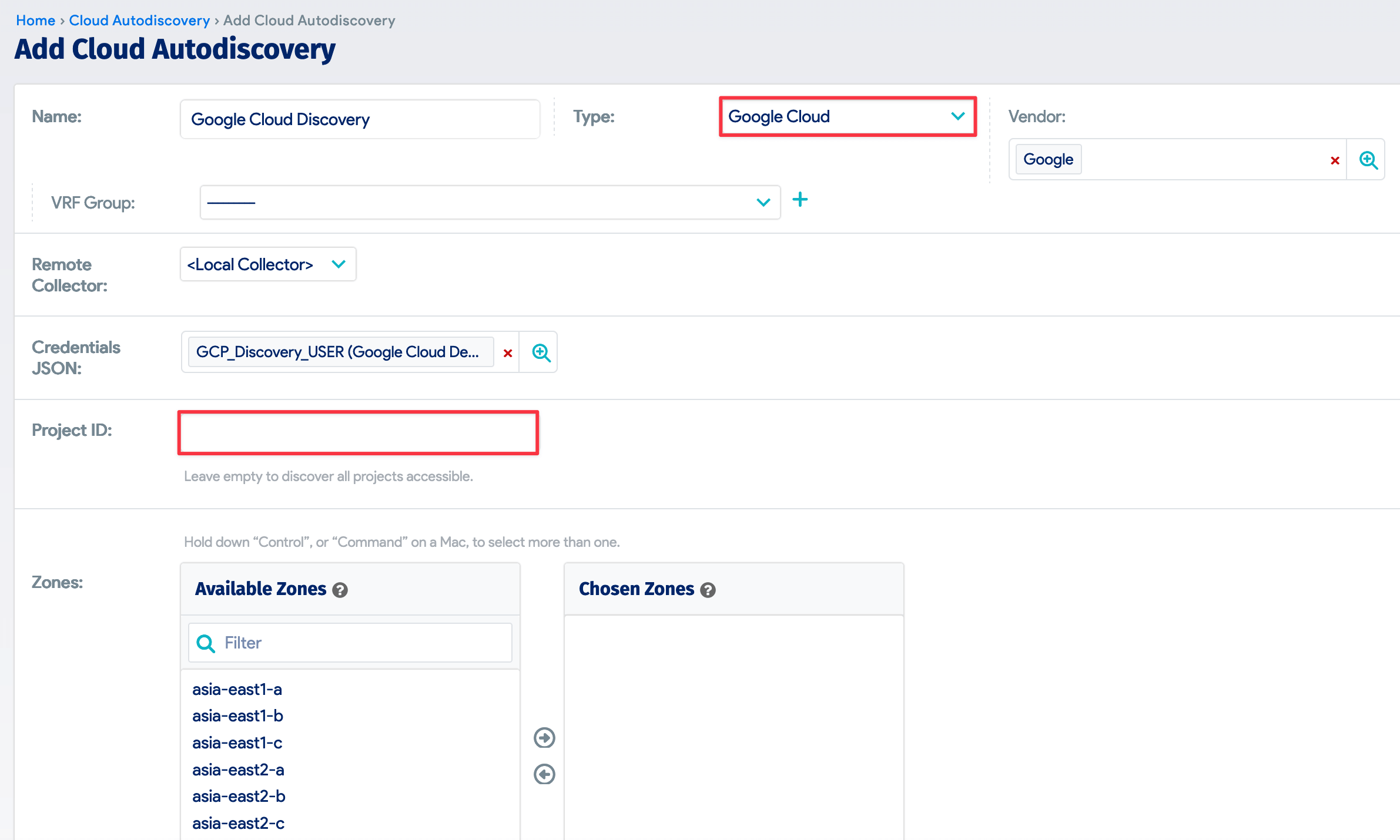This screenshot has width=1400, height=840.
Task: Click the search icon in the zone filter
Action: click(x=206, y=643)
